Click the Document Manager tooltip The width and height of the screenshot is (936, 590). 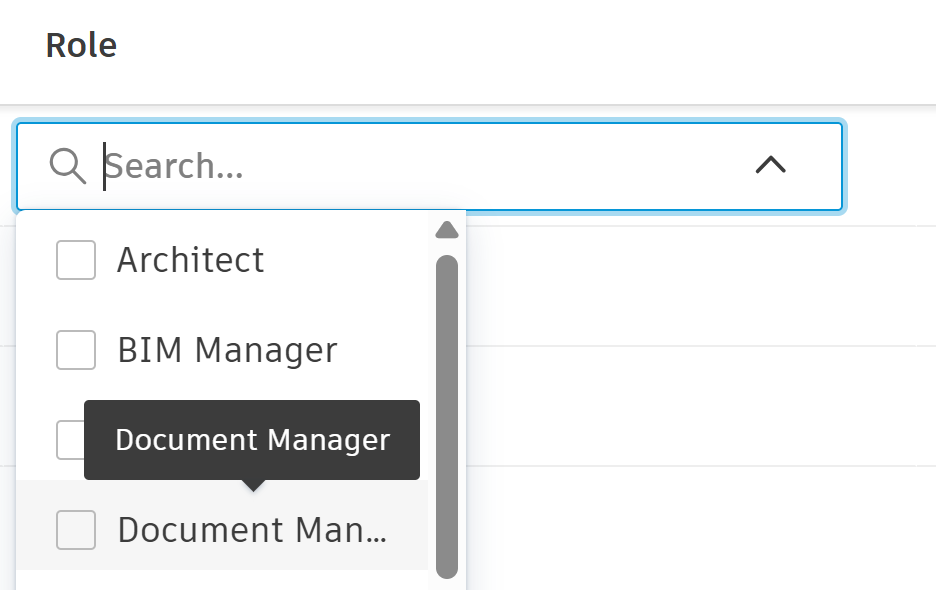[252, 439]
